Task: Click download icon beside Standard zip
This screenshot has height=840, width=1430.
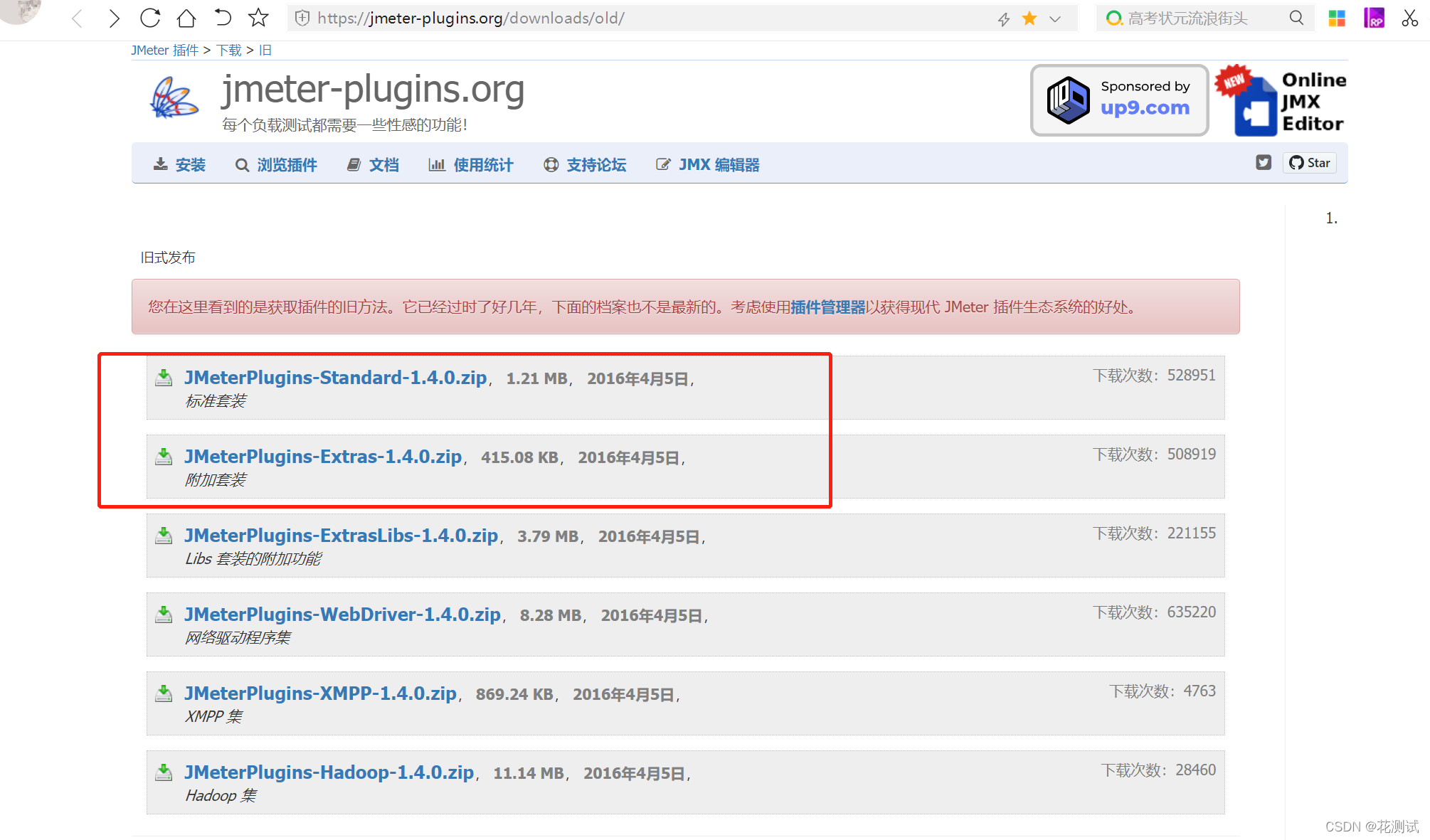Action: (x=164, y=378)
